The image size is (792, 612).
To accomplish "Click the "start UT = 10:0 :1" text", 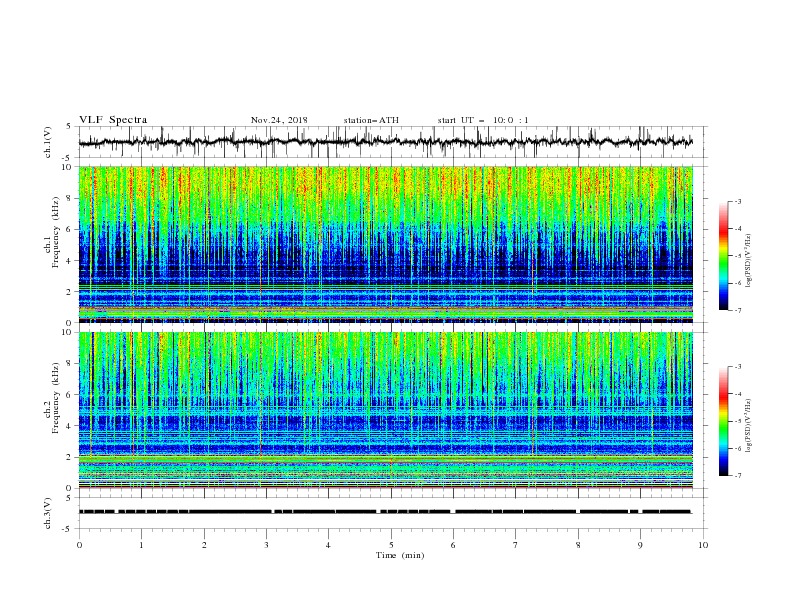I will (x=483, y=120).
